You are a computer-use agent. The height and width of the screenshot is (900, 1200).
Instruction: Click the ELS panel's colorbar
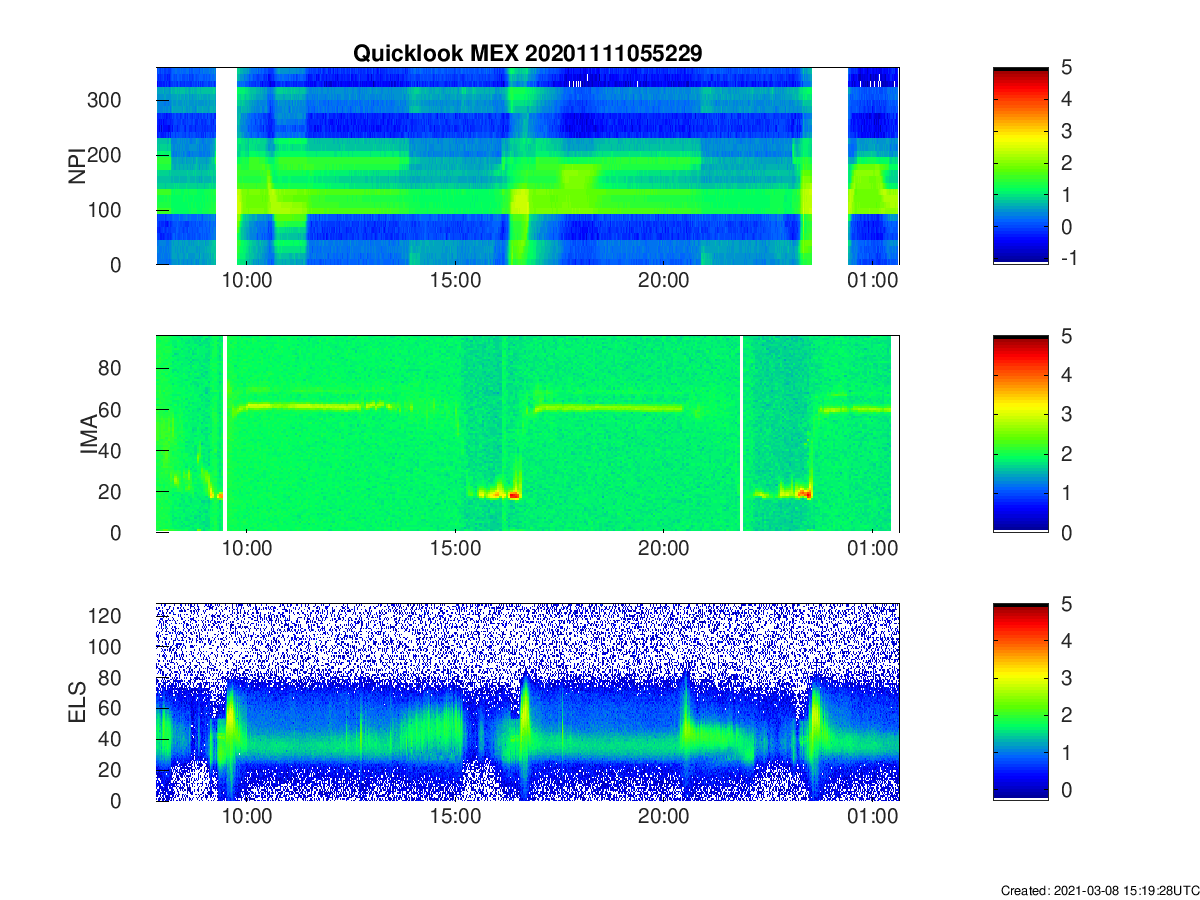point(1021,702)
